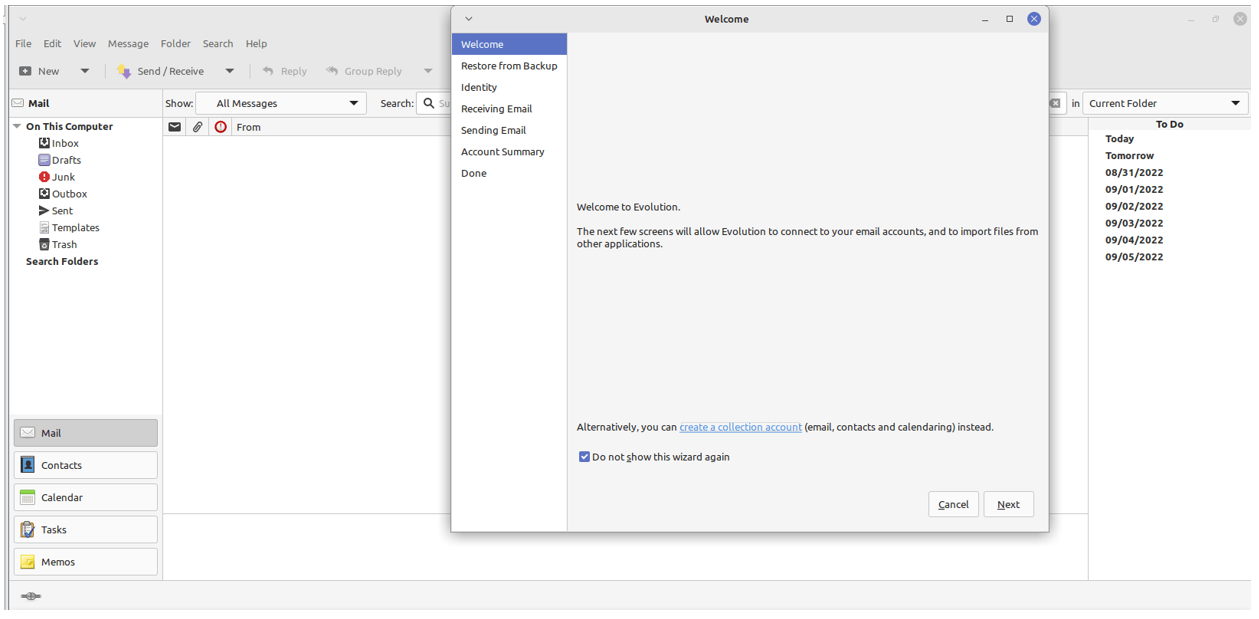This screenshot has height=619, width=1259.
Task: Click the Outbox folder icon
Action: click(x=44, y=194)
